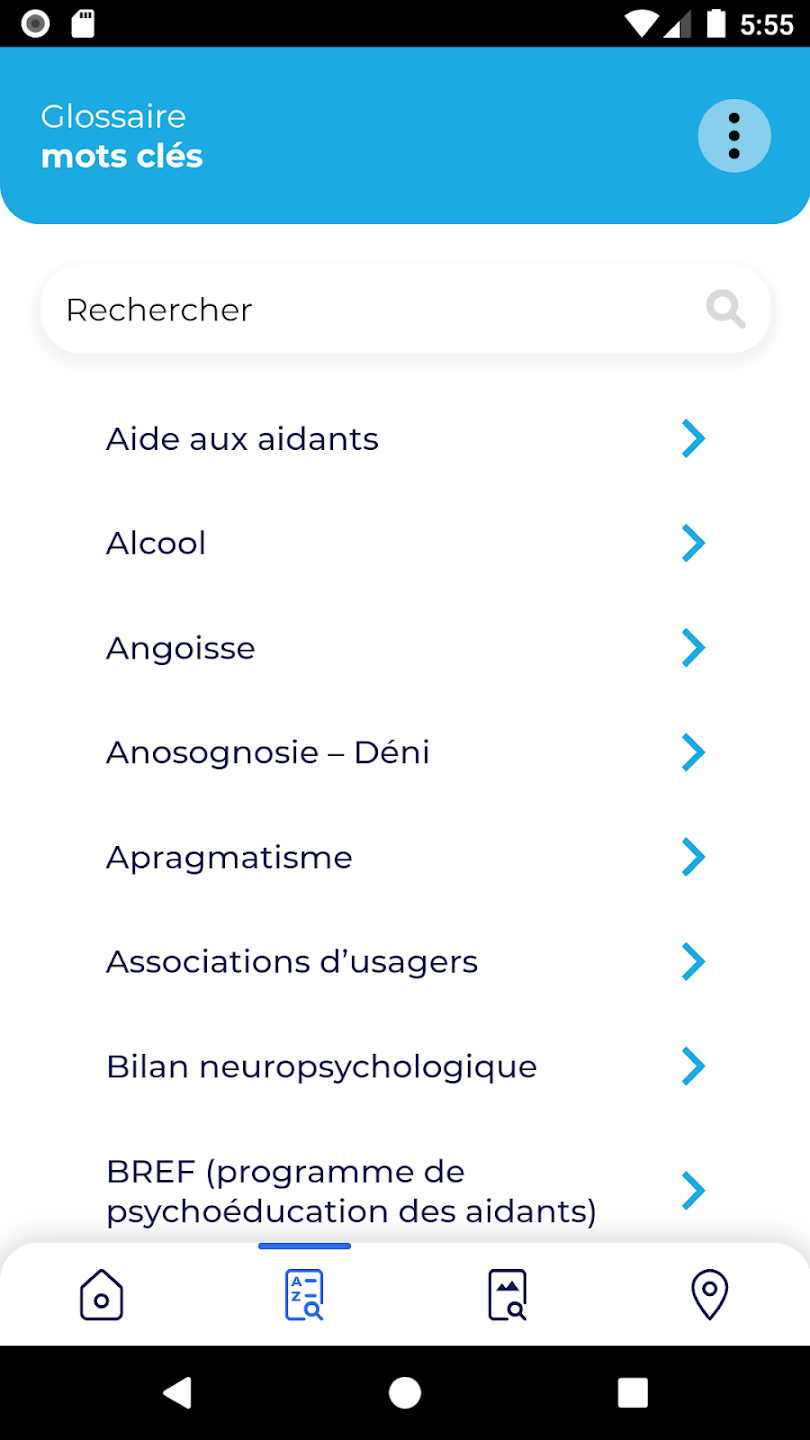The image size is (810, 1440).
Task: Open the three-dot overflow menu
Action: pos(734,136)
